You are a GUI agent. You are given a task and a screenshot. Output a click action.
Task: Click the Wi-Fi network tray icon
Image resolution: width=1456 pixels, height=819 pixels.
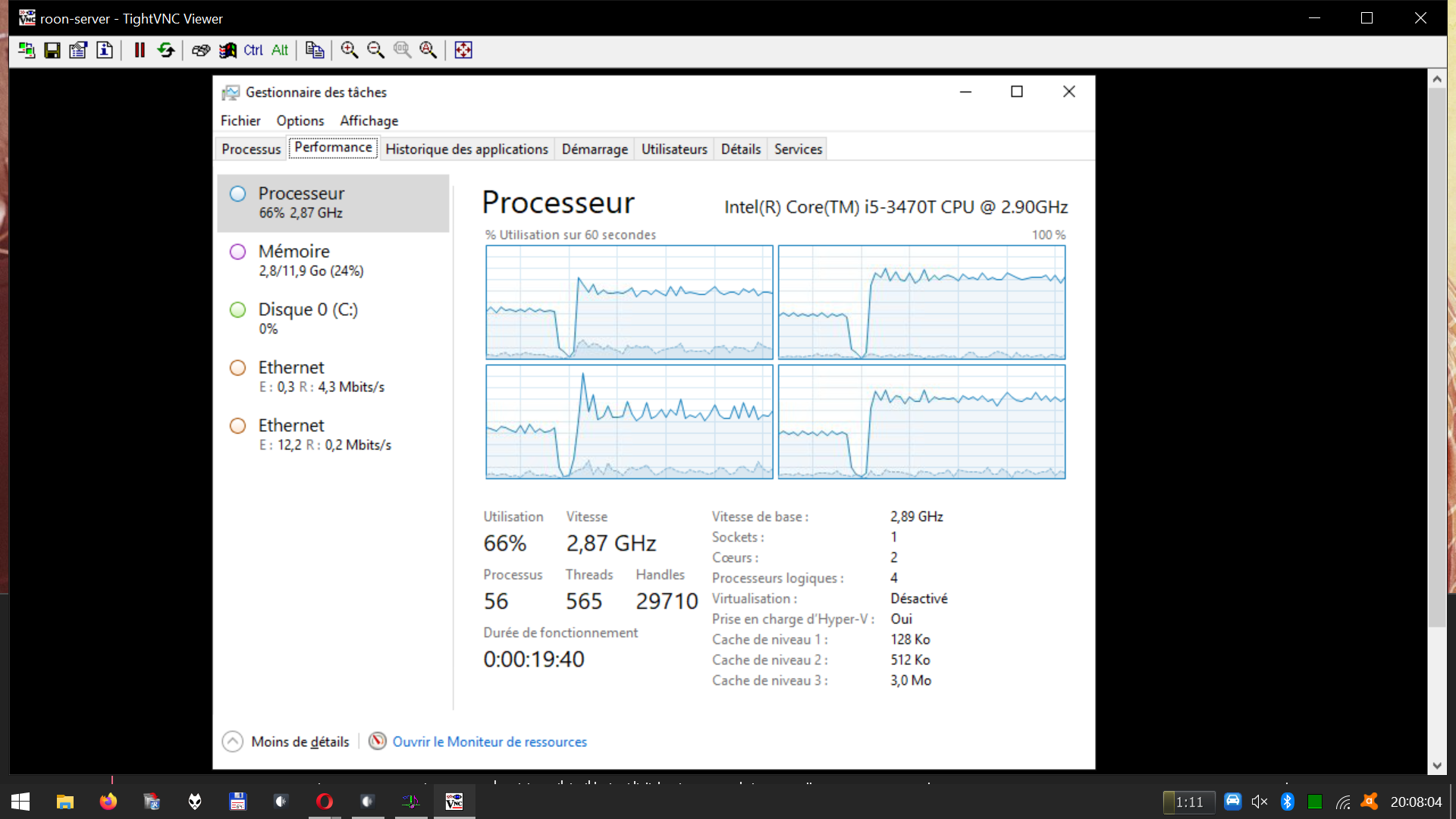[1343, 802]
